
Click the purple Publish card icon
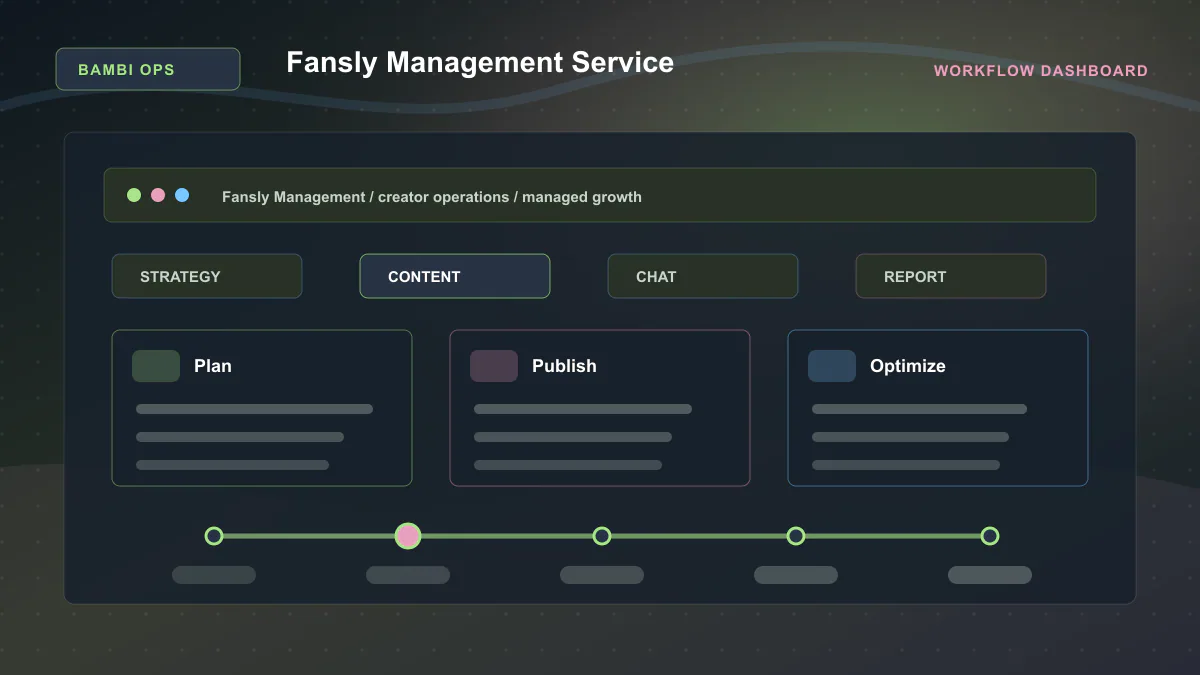tap(494, 366)
